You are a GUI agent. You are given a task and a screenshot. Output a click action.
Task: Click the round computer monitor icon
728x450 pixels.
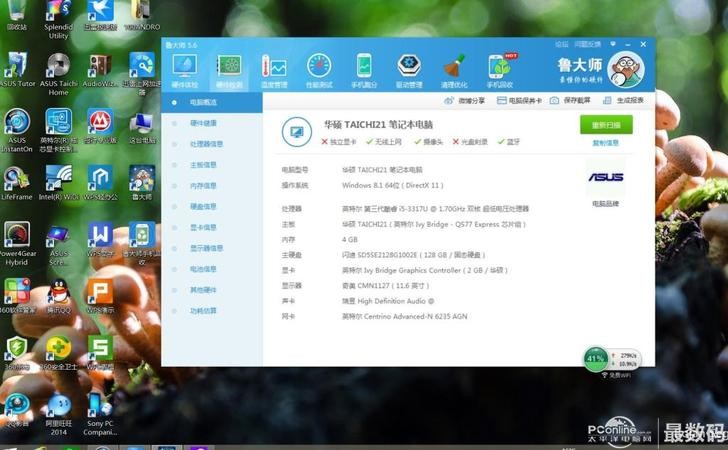click(297, 132)
